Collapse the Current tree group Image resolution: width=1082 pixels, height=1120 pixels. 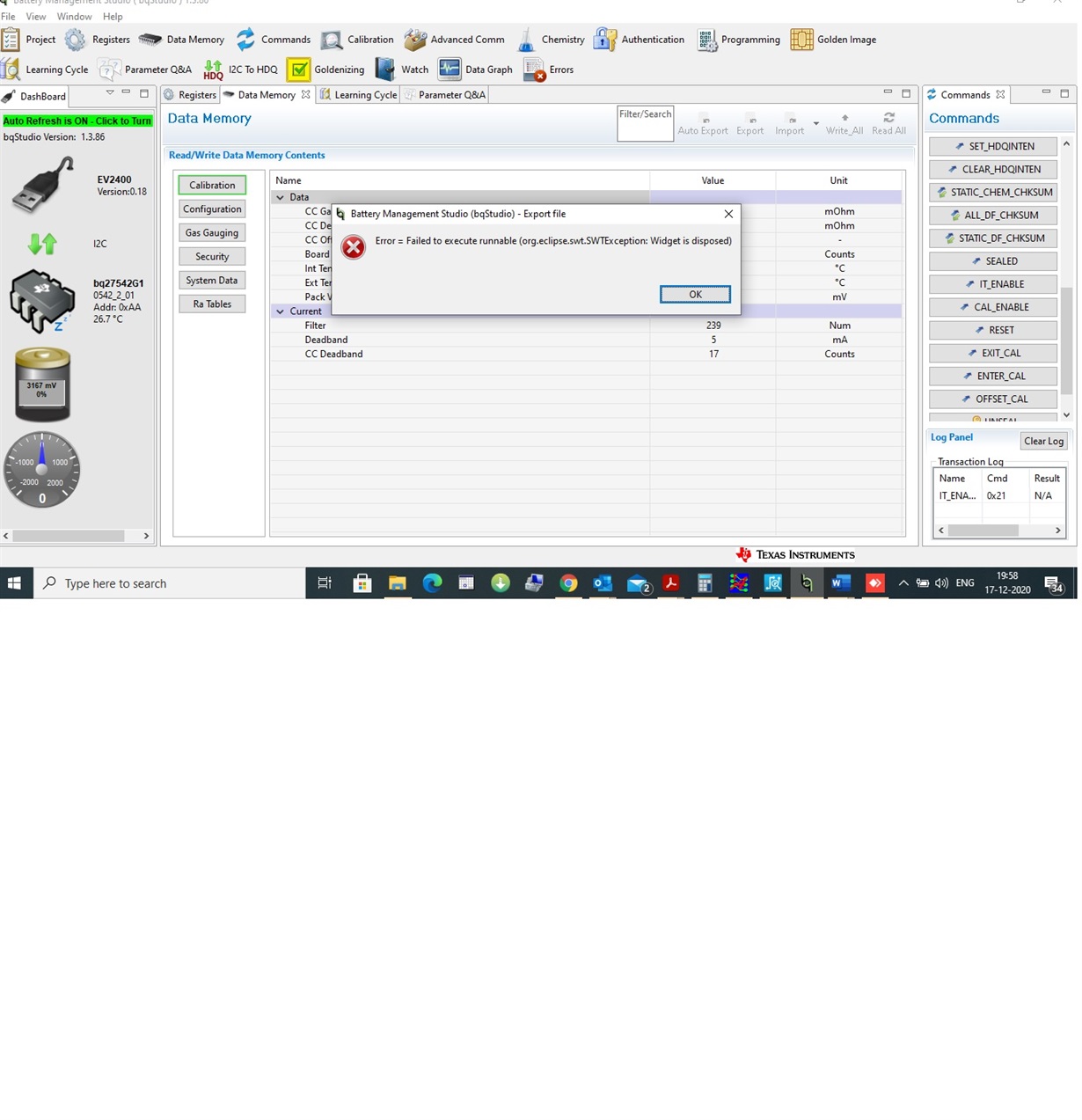click(x=281, y=311)
